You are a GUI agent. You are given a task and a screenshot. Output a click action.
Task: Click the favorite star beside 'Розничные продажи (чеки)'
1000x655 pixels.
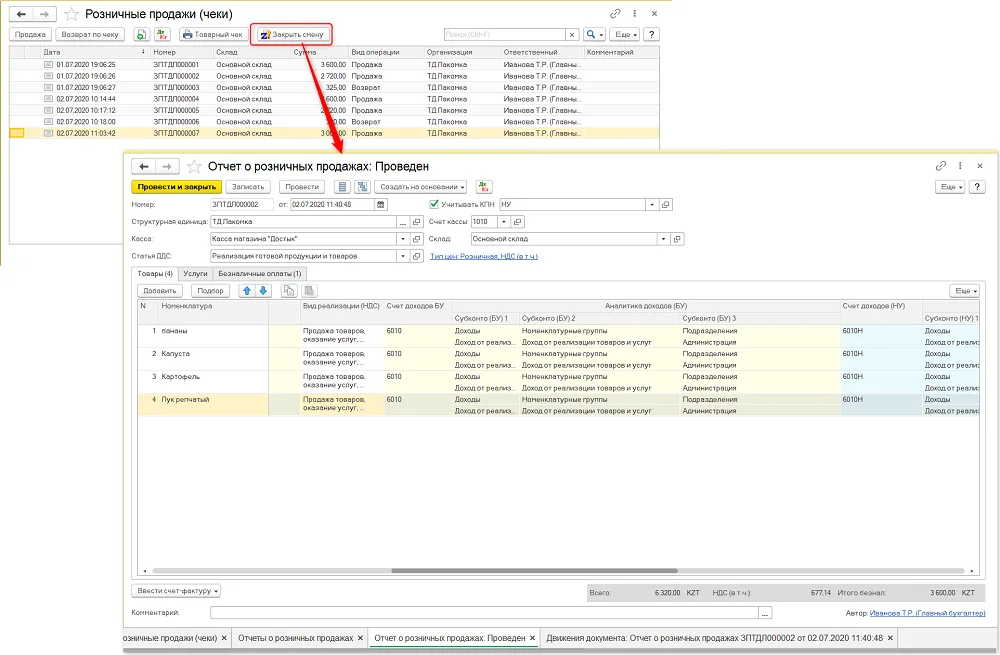pos(71,14)
